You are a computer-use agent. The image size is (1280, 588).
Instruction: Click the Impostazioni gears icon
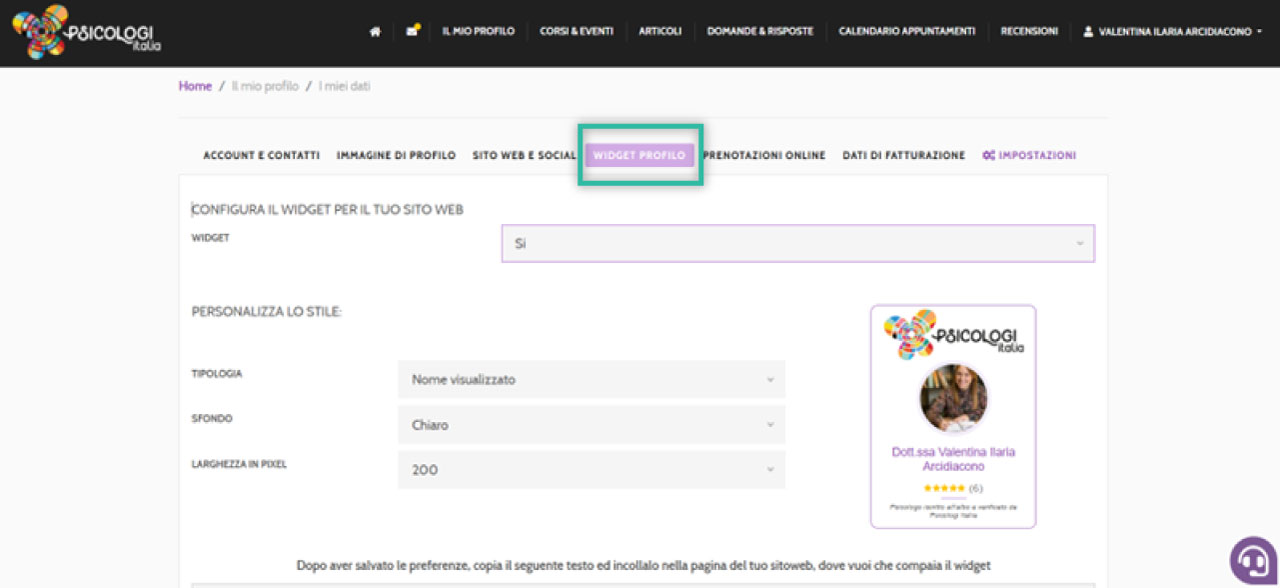[988, 156]
